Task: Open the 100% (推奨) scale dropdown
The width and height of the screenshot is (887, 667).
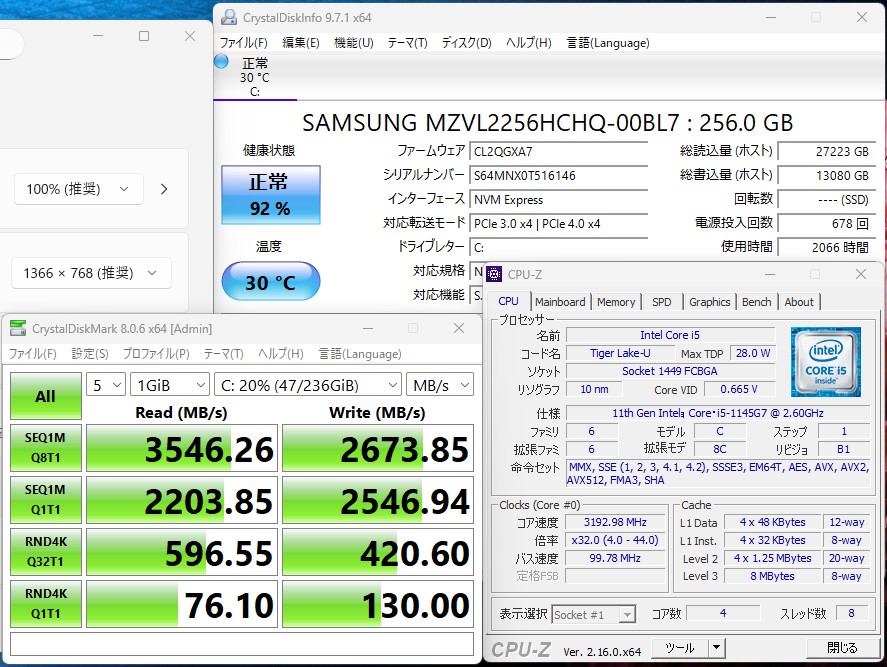Action: (x=78, y=189)
